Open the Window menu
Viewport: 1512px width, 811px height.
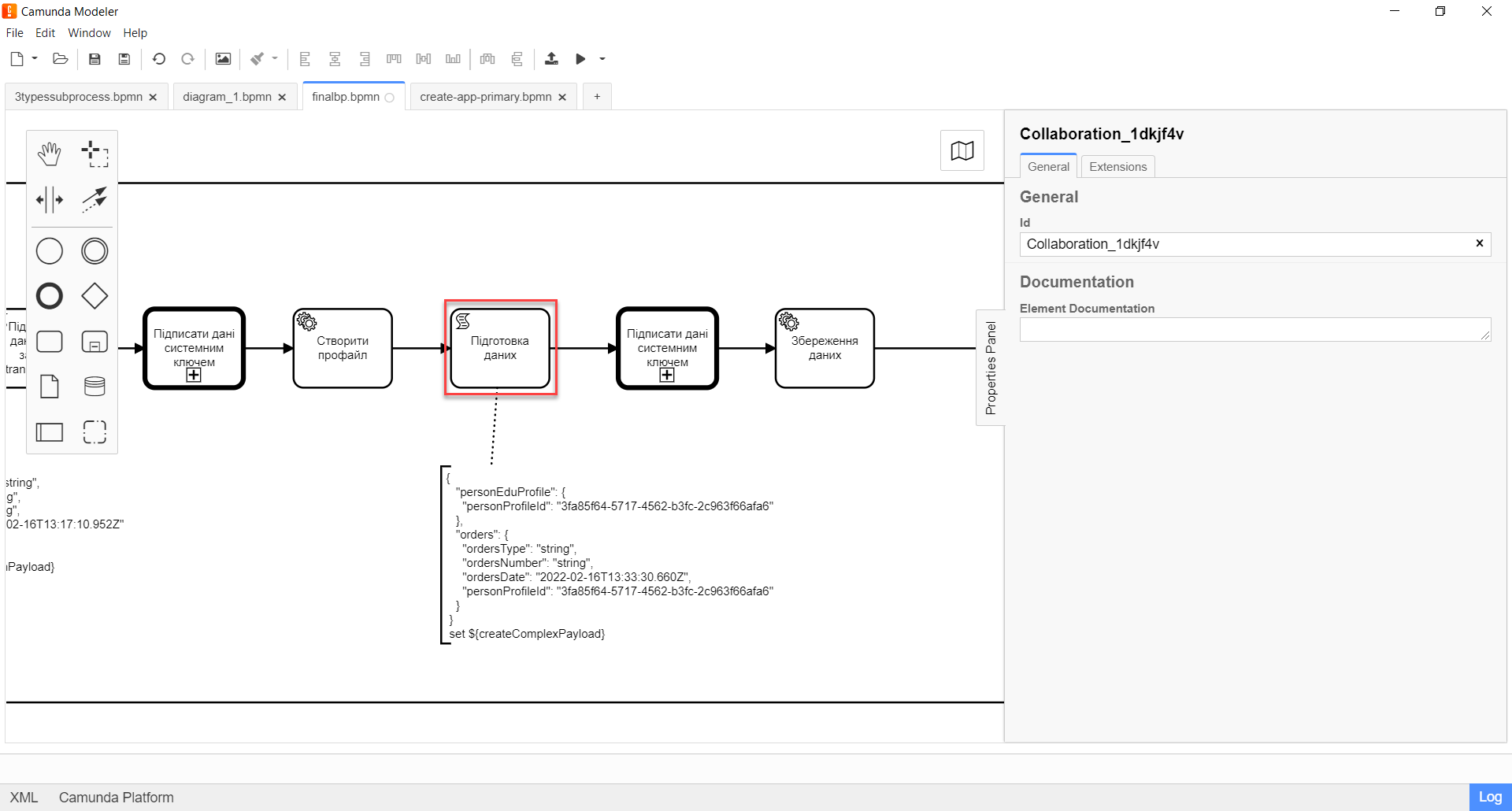coord(89,33)
